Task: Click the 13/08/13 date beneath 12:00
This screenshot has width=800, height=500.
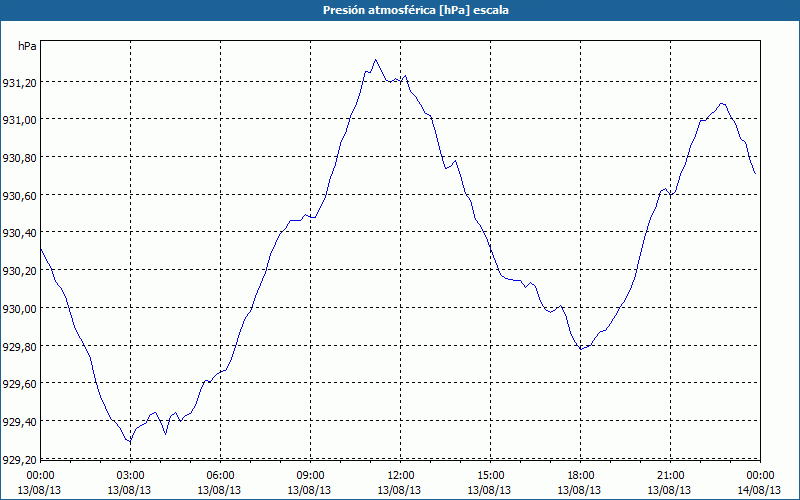Action: coord(399,490)
